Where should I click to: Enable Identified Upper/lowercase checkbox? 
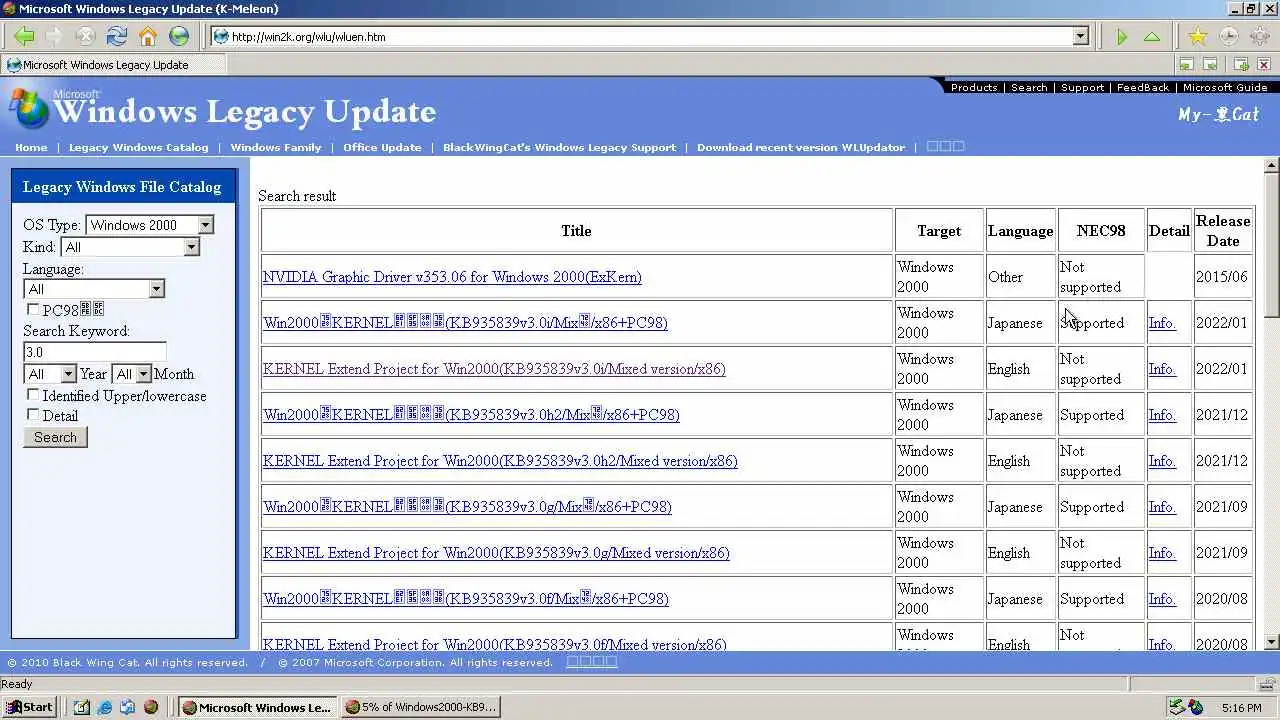(33, 395)
